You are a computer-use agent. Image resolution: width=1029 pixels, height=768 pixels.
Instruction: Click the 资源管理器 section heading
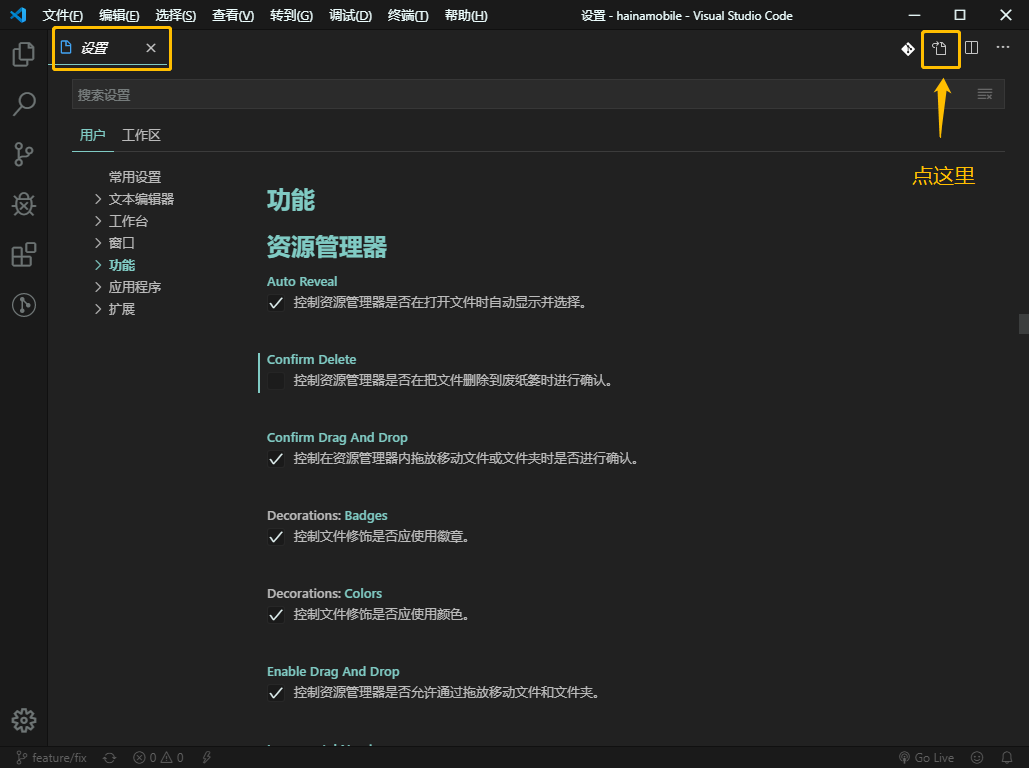(x=327, y=247)
